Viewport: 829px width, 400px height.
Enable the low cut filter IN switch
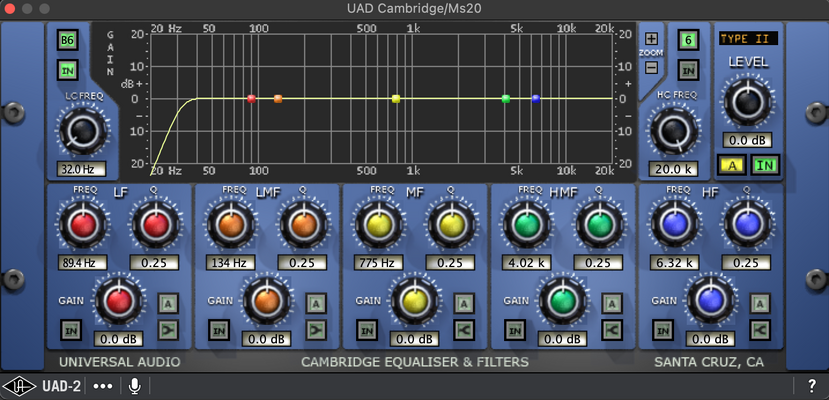point(68,70)
